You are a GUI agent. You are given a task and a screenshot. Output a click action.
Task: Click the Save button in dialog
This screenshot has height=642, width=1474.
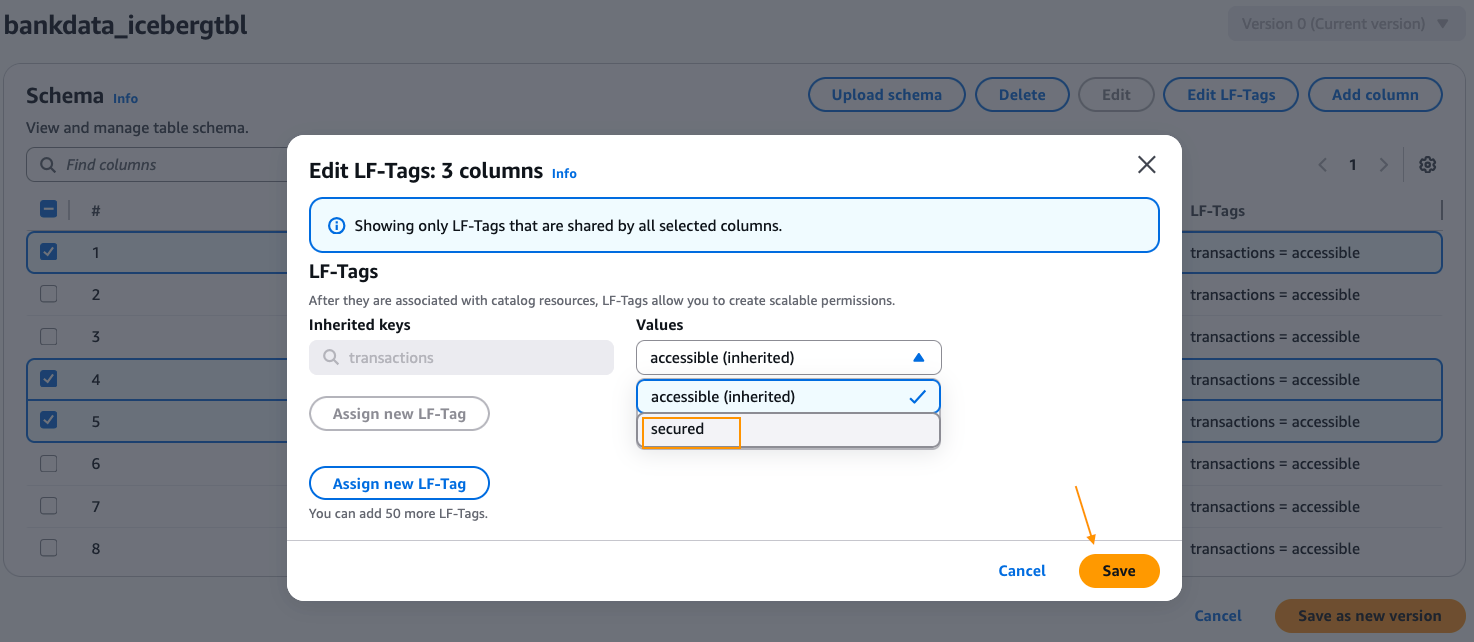coord(1118,571)
